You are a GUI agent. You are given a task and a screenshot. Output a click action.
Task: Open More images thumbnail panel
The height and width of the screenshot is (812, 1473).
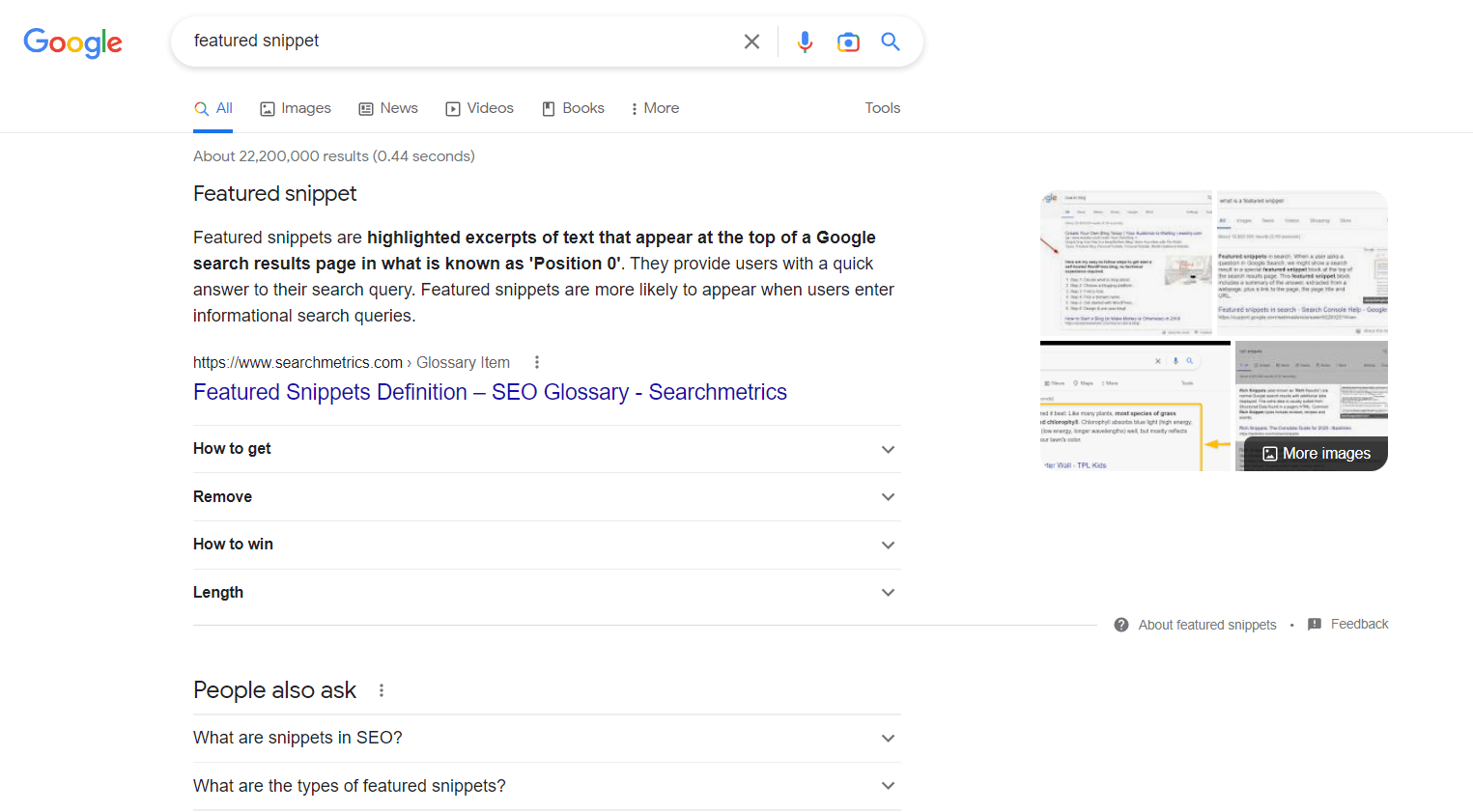1316,453
